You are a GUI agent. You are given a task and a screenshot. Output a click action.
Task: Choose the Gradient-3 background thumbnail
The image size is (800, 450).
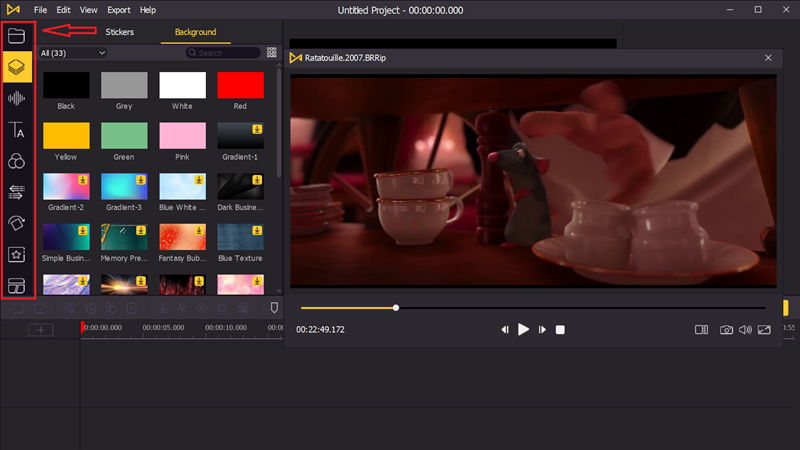point(124,186)
